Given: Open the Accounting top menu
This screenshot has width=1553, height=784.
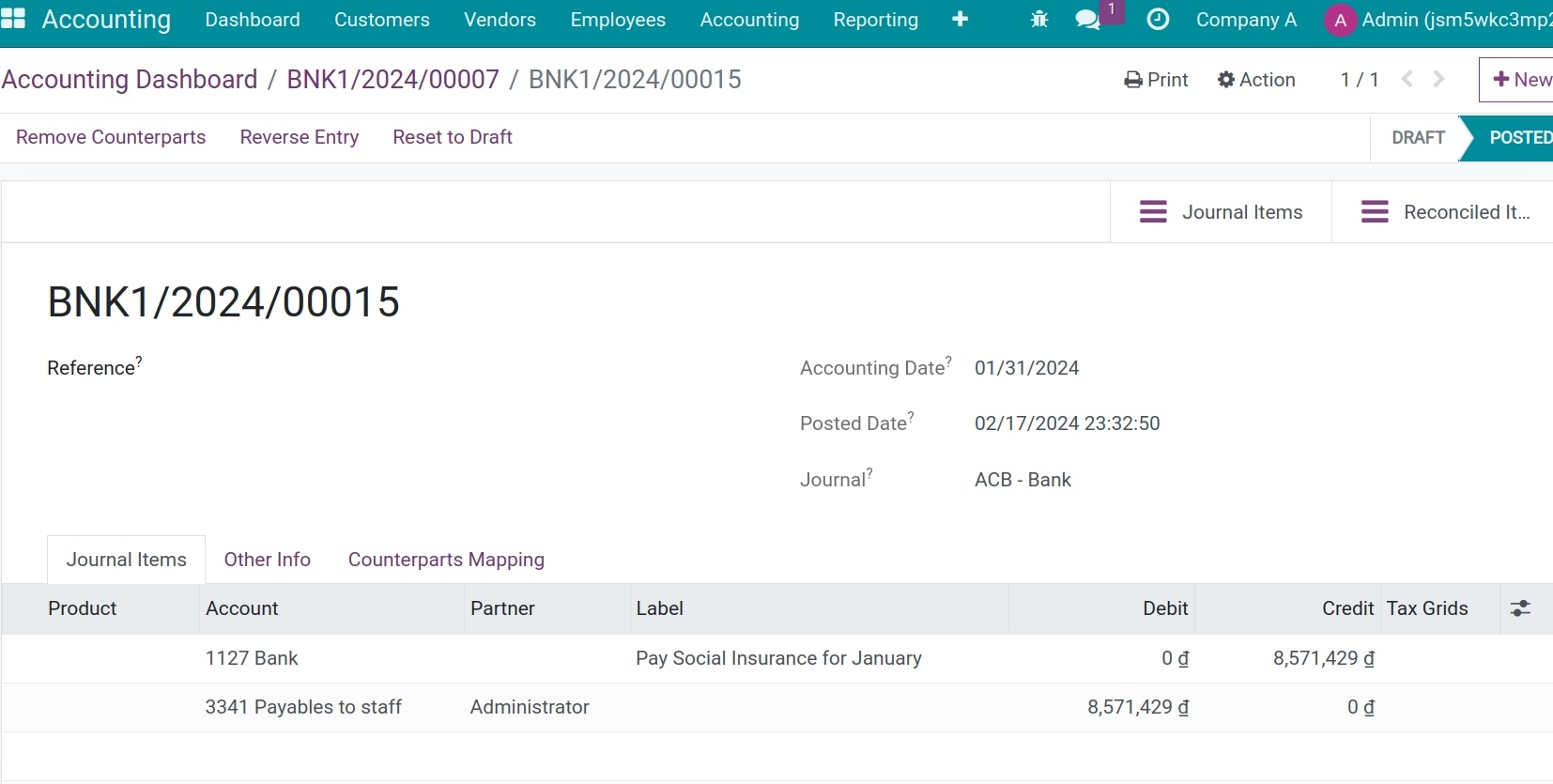Looking at the screenshot, I should point(749,20).
